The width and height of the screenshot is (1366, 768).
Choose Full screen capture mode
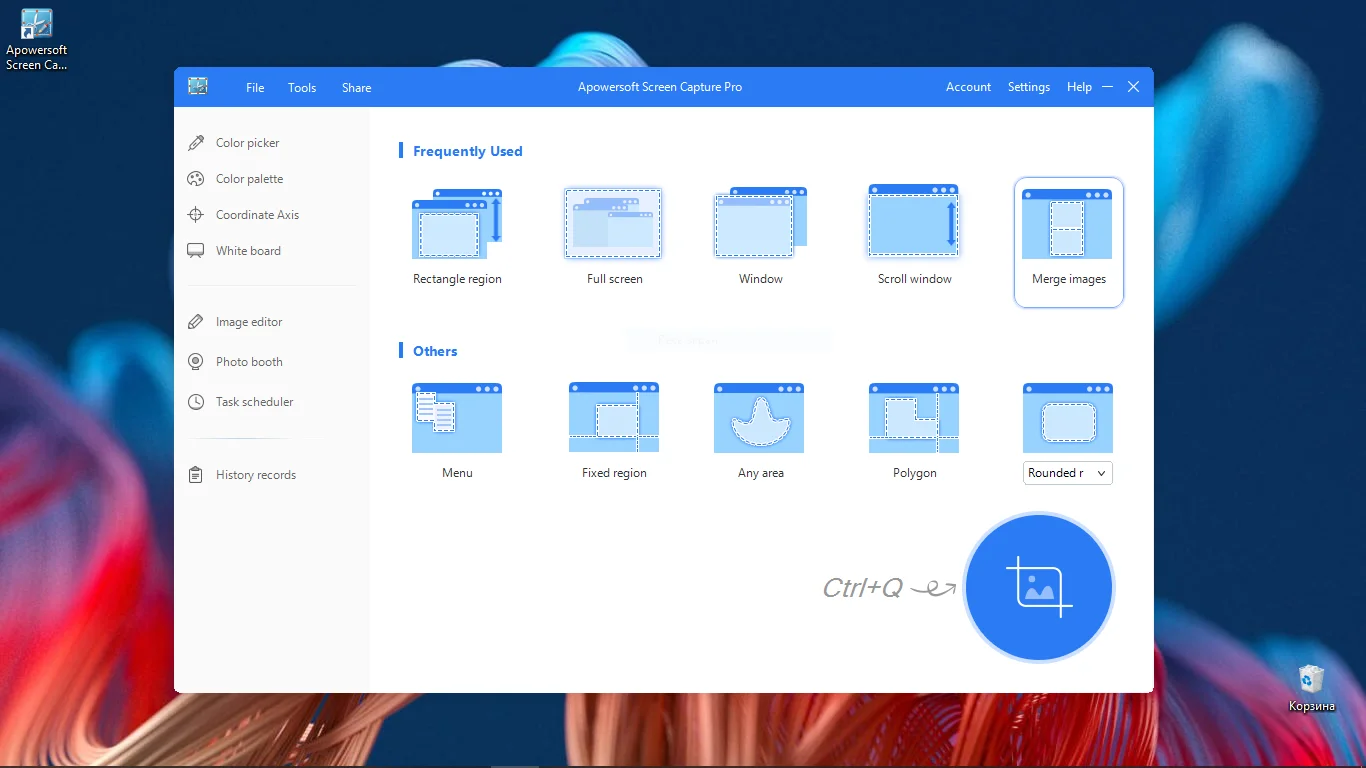(614, 238)
